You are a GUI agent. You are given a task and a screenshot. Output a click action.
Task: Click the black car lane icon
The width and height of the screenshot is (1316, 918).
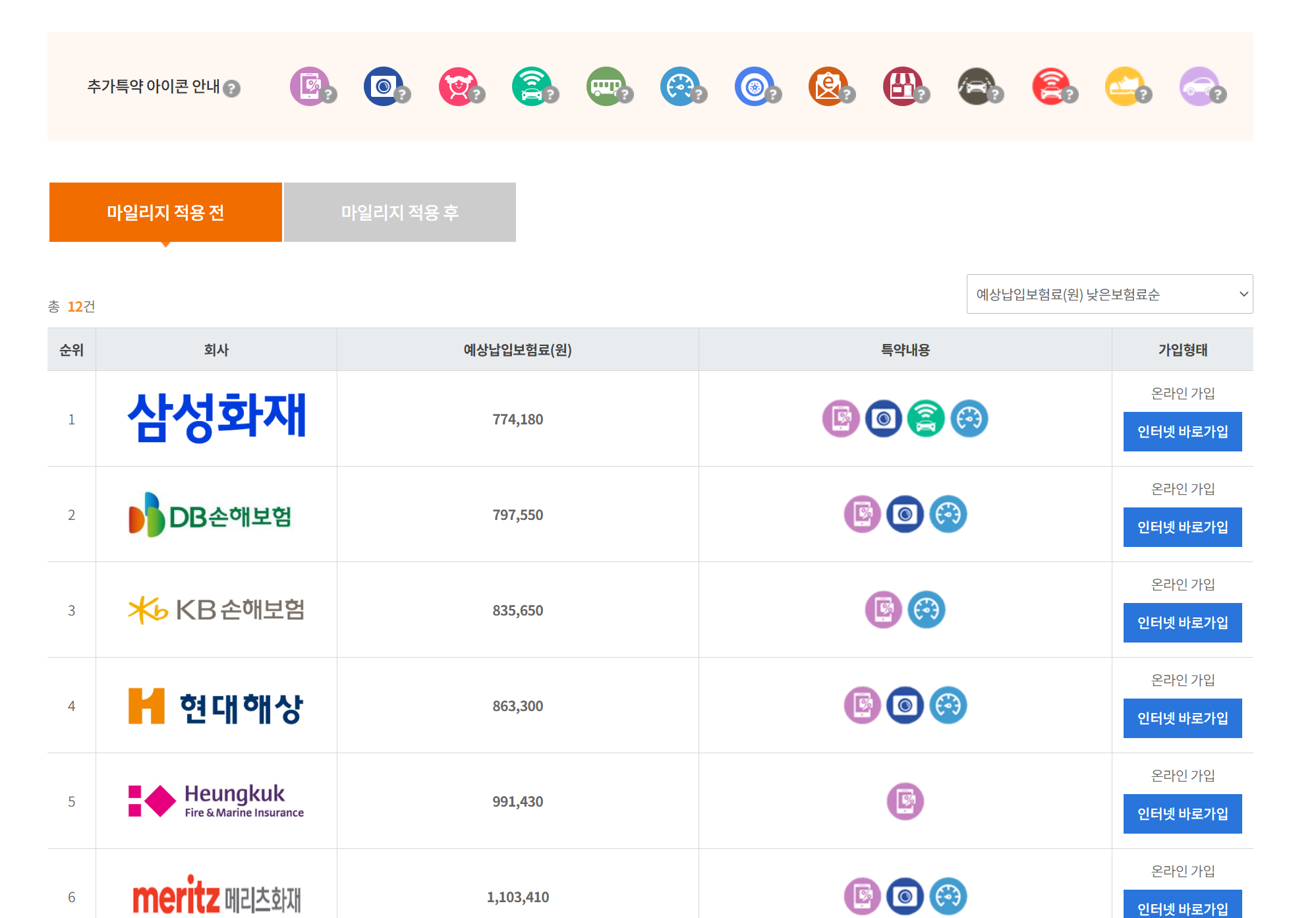pyautogui.click(x=976, y=86)
